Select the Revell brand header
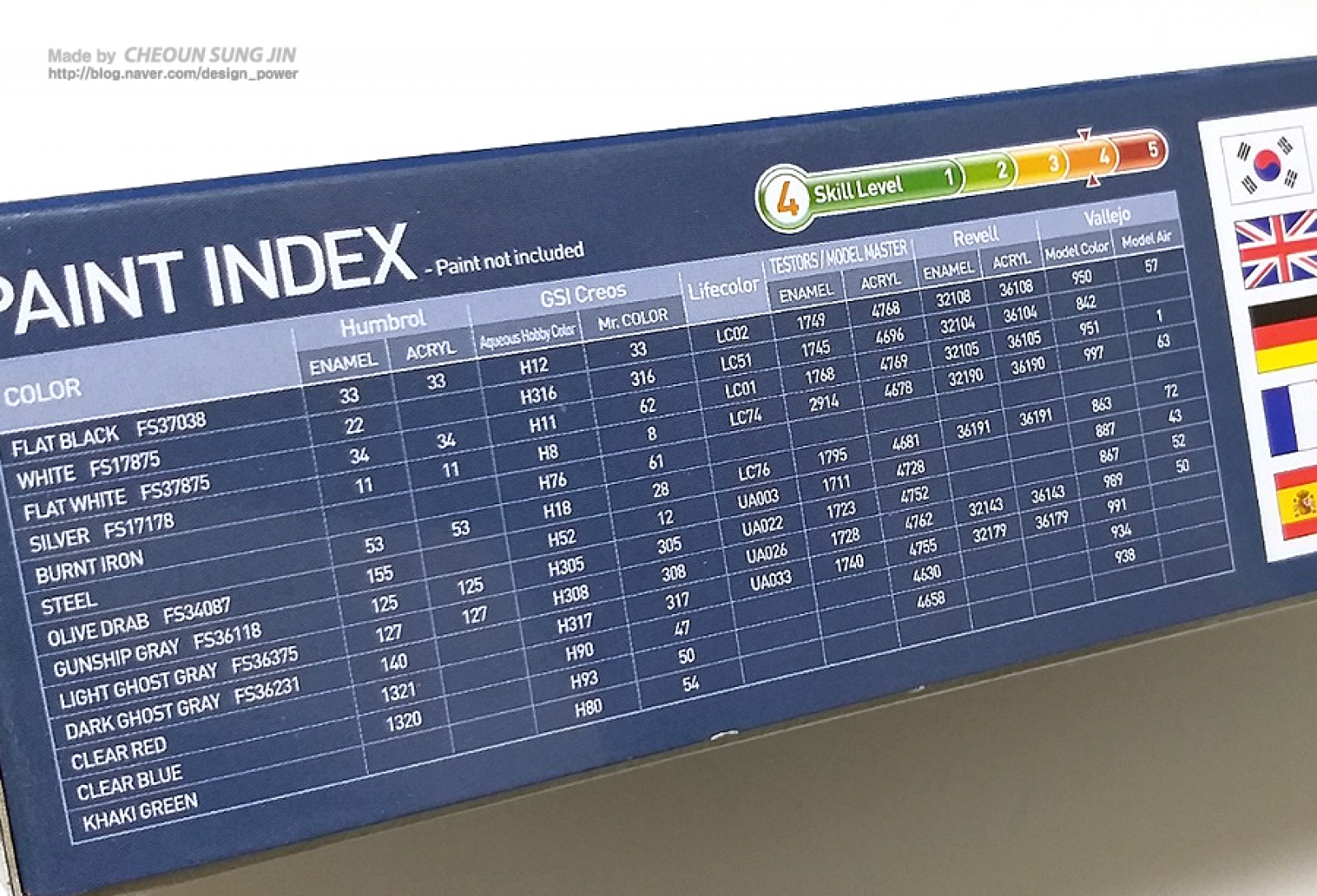Viewport: 1317px width, 896px height. [x=975, y=238]
